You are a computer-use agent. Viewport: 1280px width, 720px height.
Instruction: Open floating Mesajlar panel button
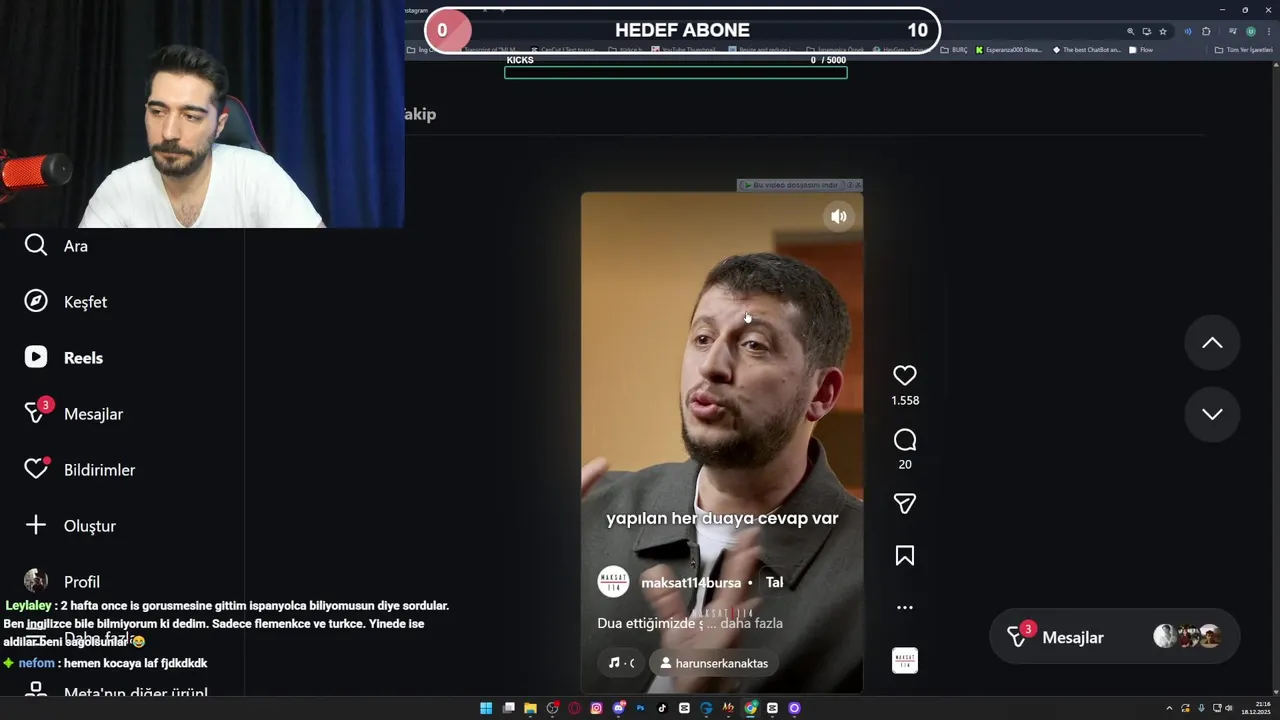coord(1114,637)
